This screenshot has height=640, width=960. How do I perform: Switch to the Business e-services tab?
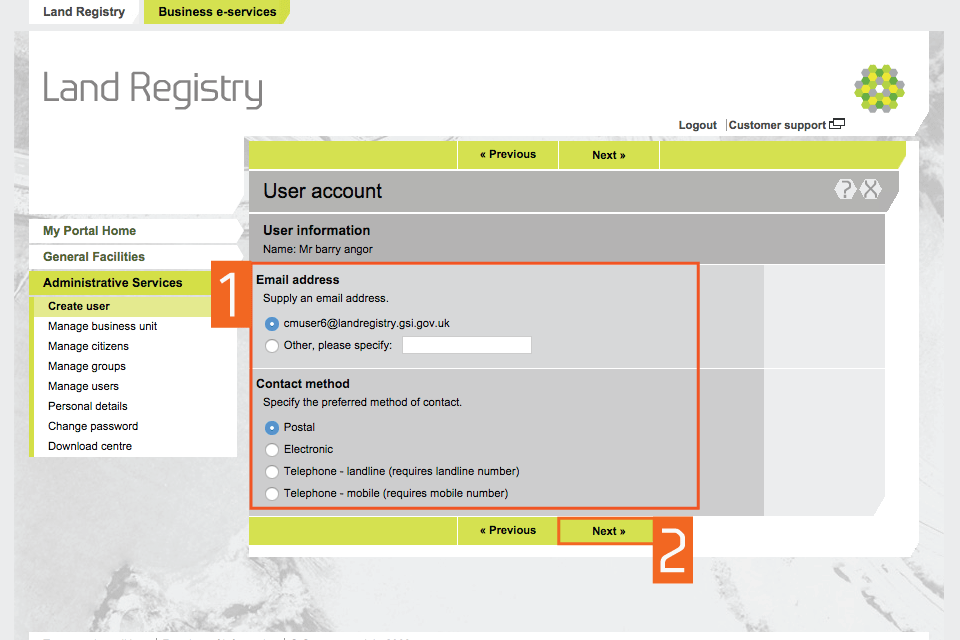click(217, 12)
